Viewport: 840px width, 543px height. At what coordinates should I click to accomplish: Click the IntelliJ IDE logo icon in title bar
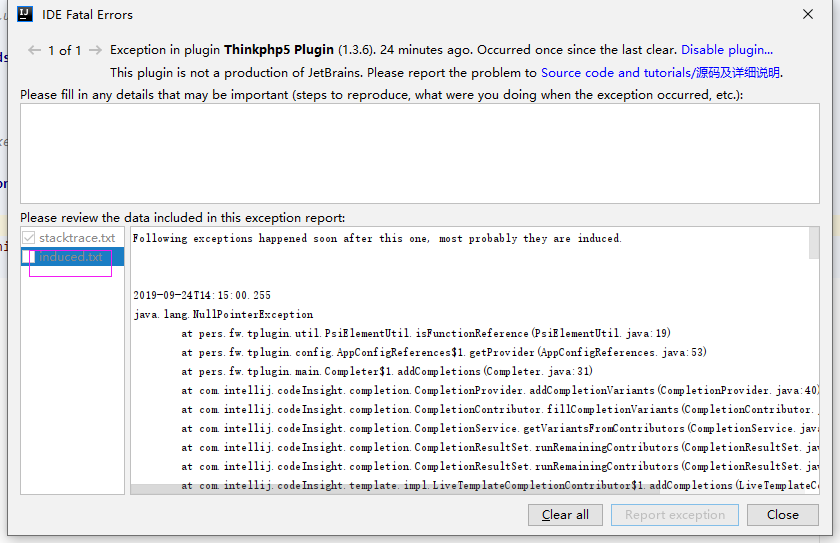[25, 14]
